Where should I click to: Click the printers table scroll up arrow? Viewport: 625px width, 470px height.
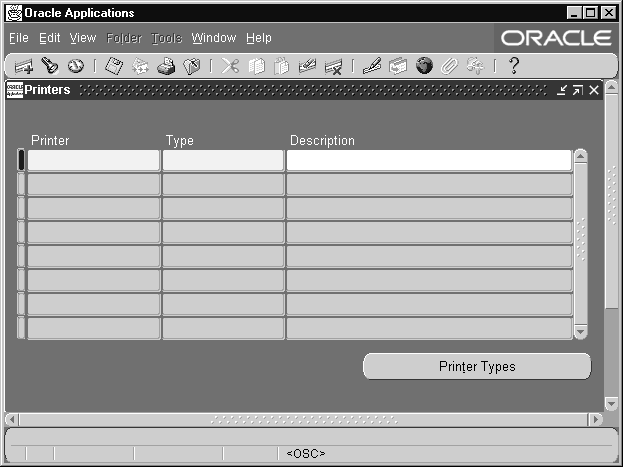point(581,156)
